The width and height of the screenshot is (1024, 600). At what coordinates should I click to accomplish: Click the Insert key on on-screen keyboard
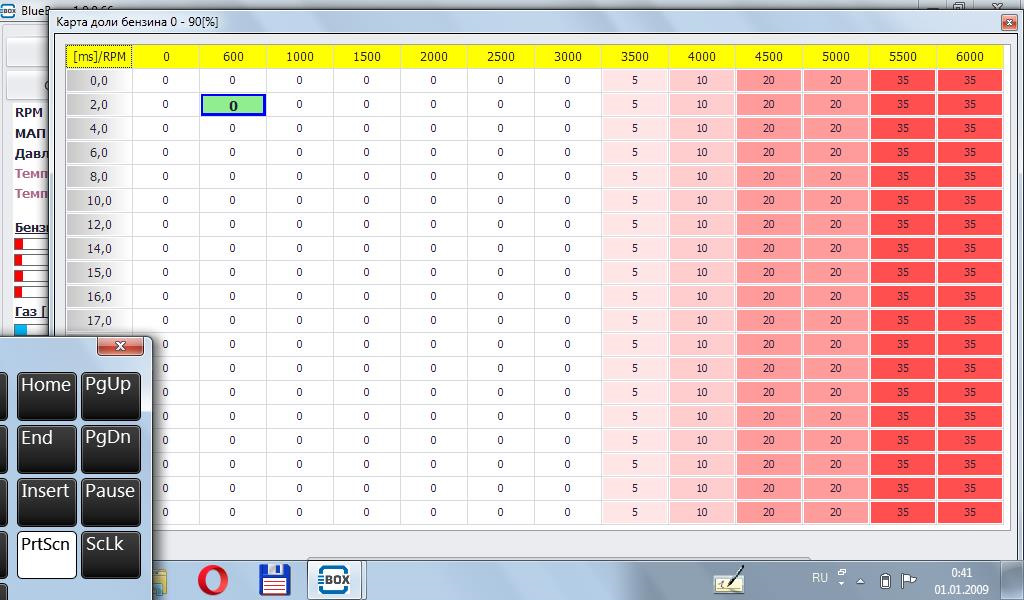tap(46, 502)
